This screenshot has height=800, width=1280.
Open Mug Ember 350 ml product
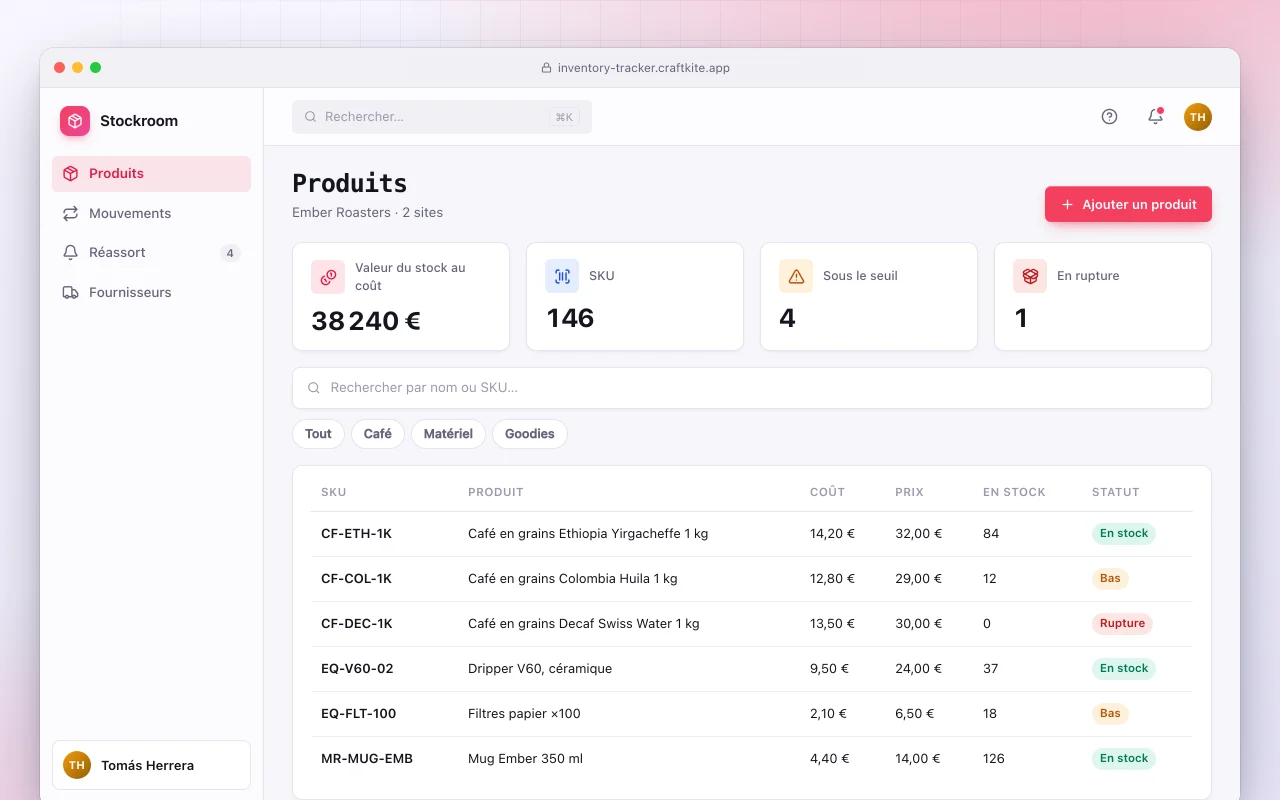525,759
